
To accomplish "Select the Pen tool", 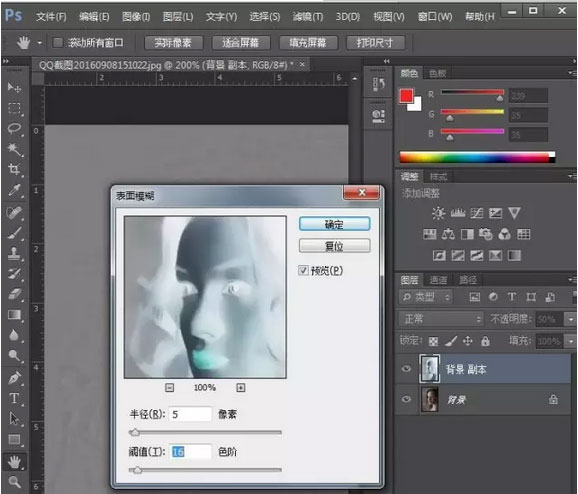I will (x=14, y=378).
